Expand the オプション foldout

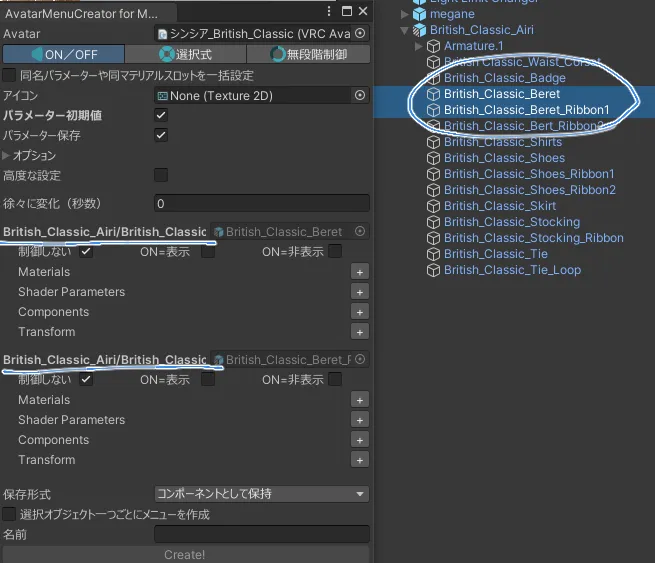(7, 156)
